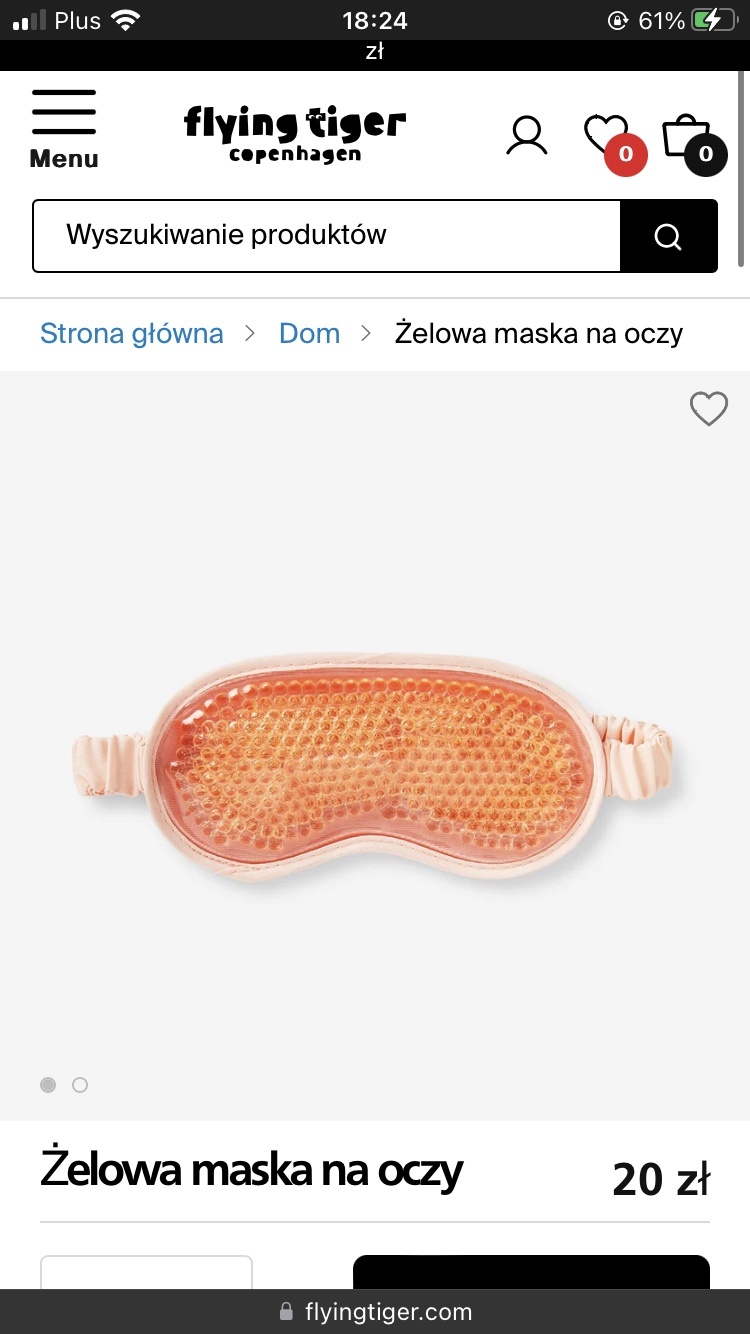Open the quantity selector box
This screenshot has height=1334, width=750.
(x=146, y=1272)
